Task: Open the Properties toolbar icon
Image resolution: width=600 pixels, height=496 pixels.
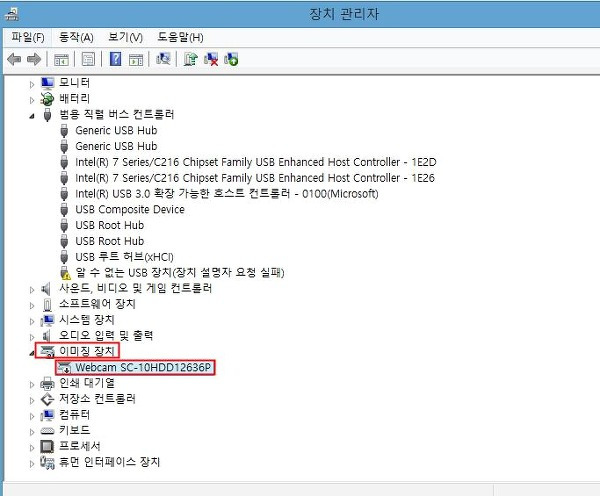Action: (88, 59)
